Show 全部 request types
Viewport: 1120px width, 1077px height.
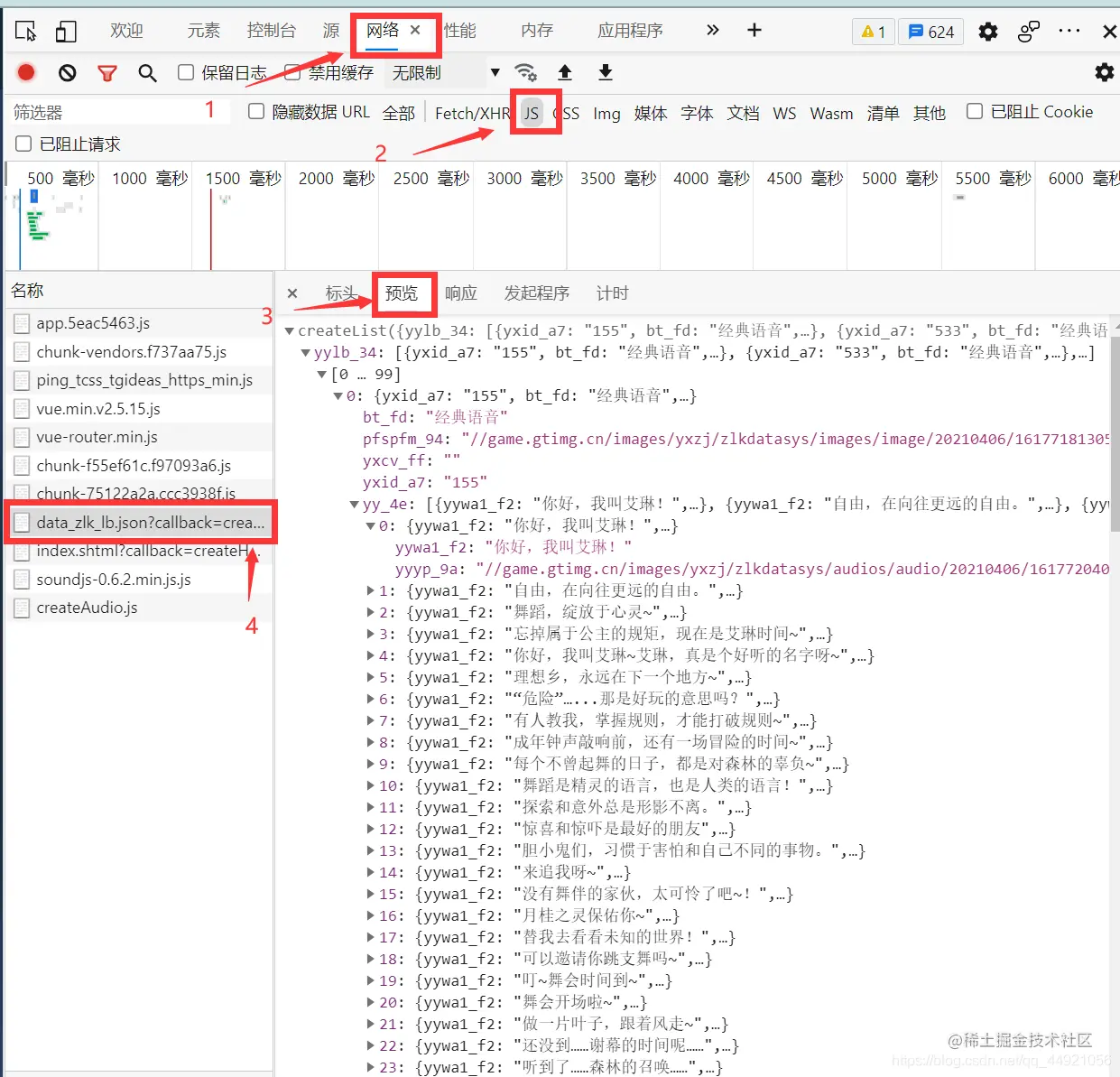399,113
